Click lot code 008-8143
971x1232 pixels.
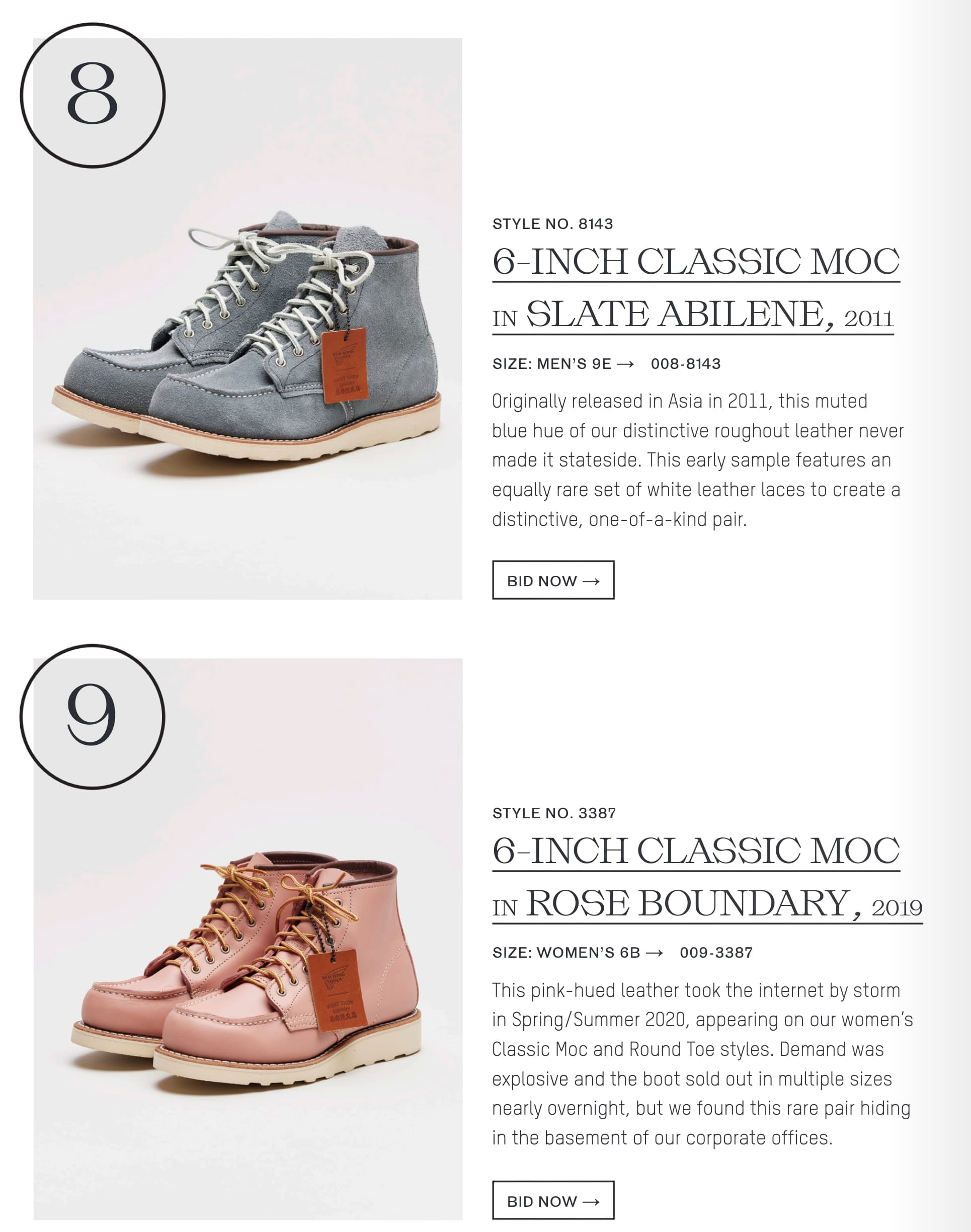686,364
